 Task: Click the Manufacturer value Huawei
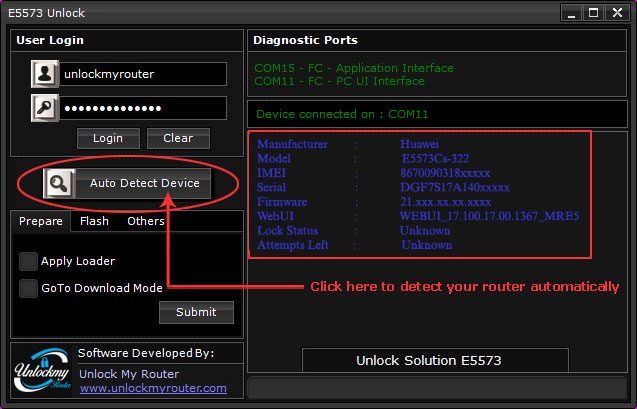click(419, 144)
